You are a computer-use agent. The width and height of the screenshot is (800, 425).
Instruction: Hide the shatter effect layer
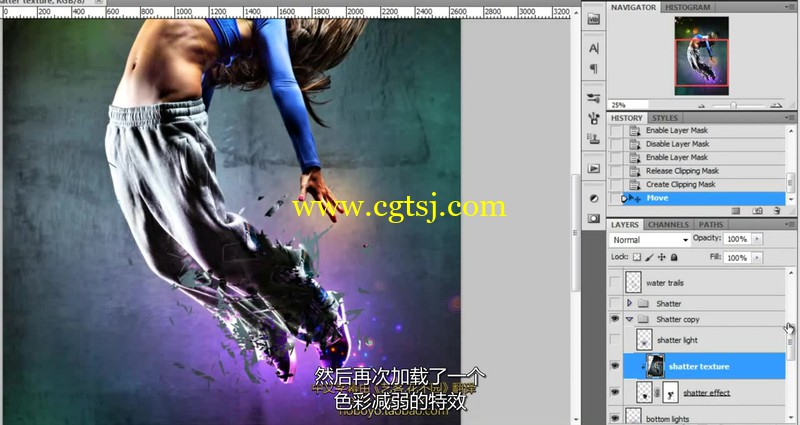coord(615,392)
